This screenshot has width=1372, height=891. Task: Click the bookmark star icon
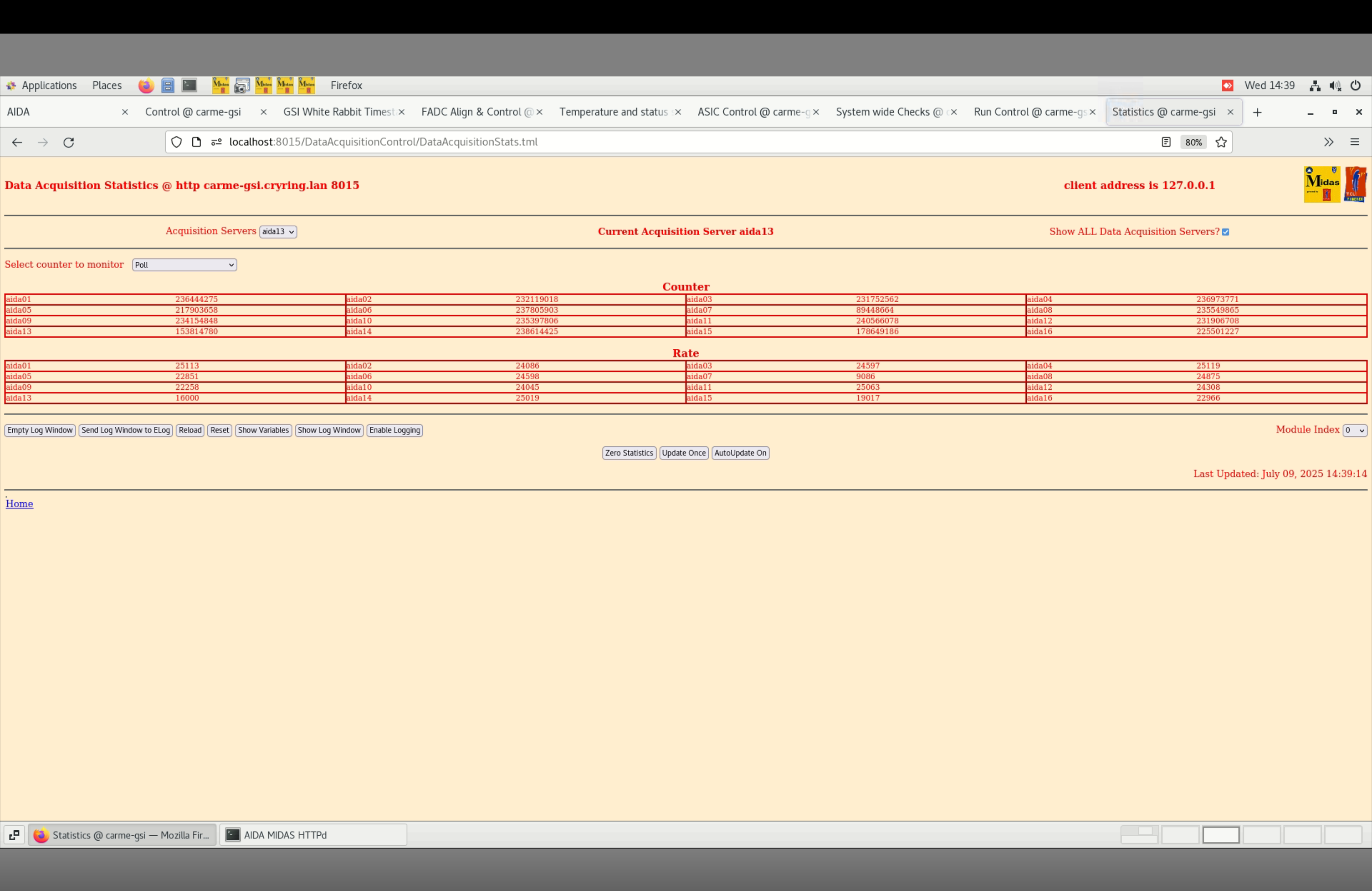(x=1220, y=142)
